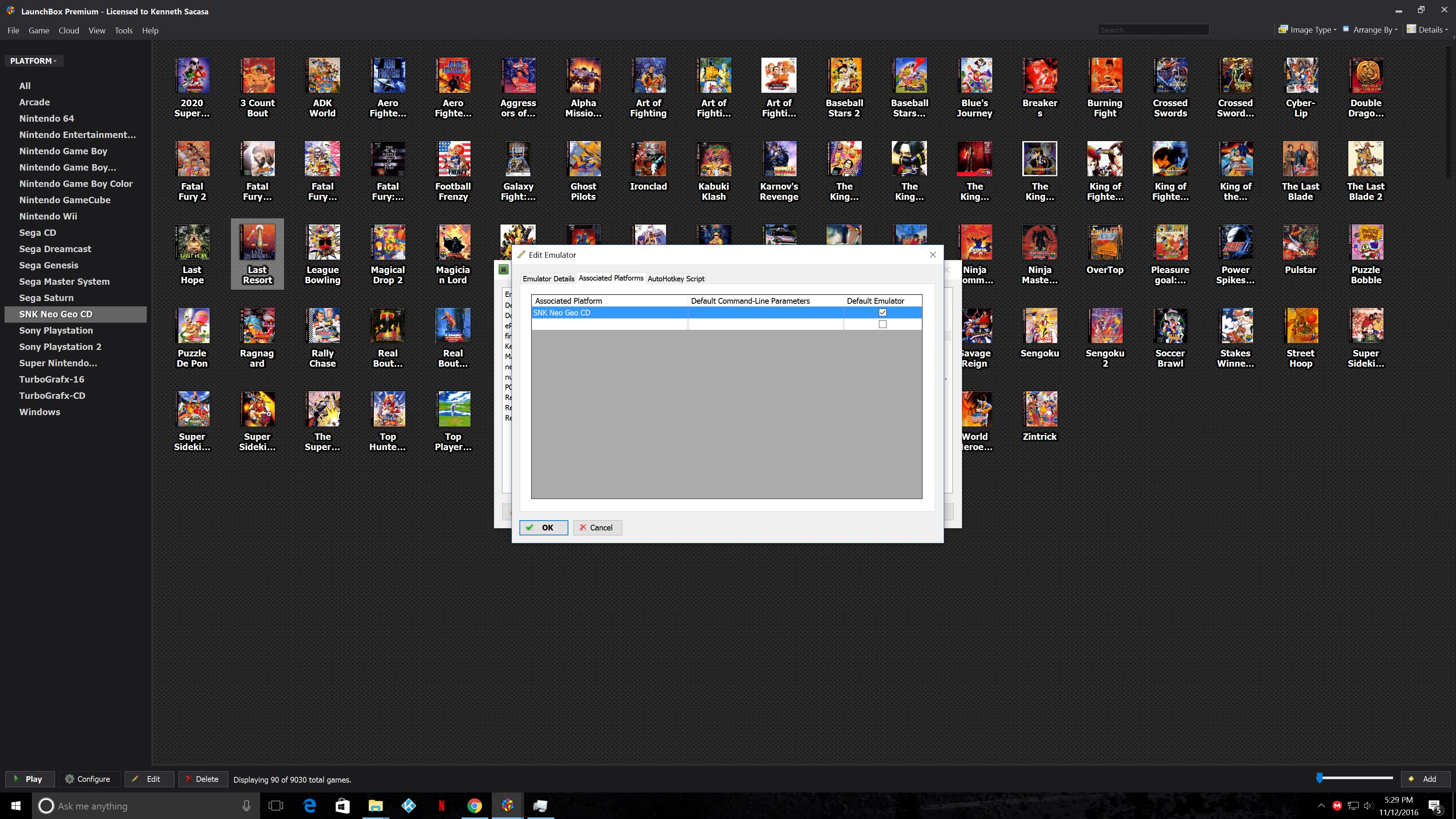Select the Blue's Journey game cover
This screenshot has width=1456, height=819.
point(975,75)
